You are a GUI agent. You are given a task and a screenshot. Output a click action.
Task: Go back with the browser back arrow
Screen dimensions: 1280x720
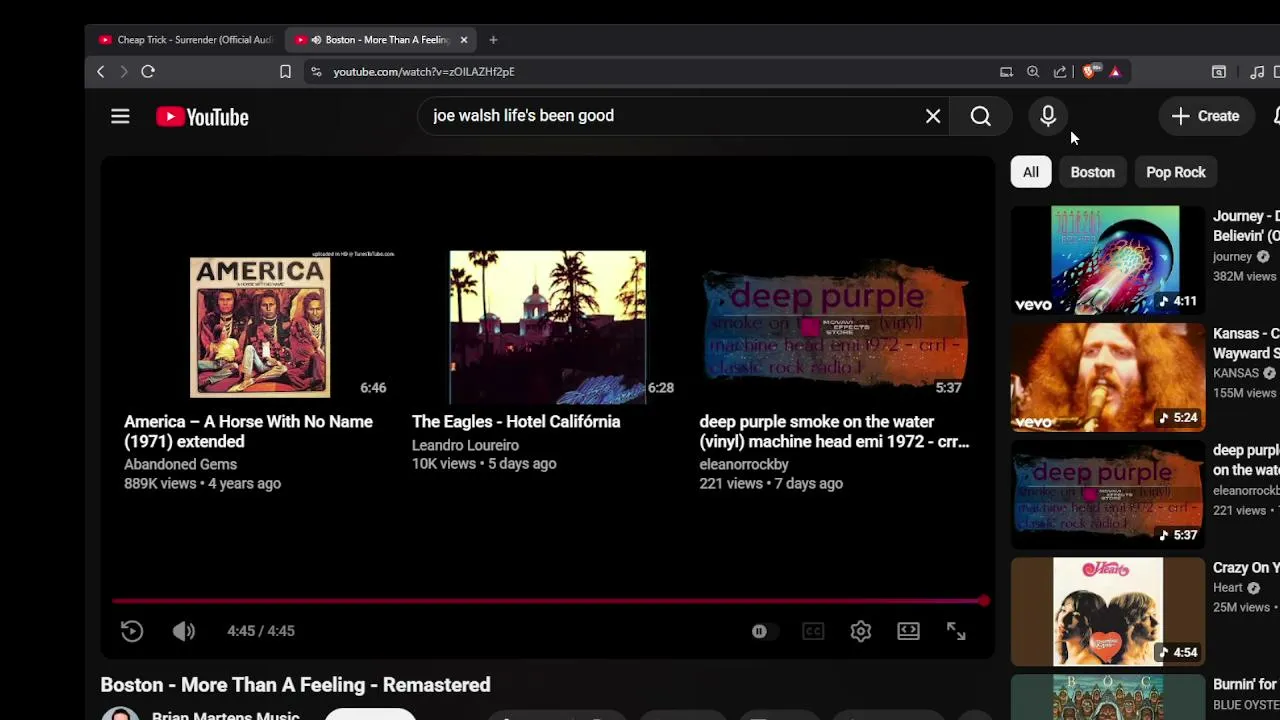pyautogui.click(x=100, y=72)
